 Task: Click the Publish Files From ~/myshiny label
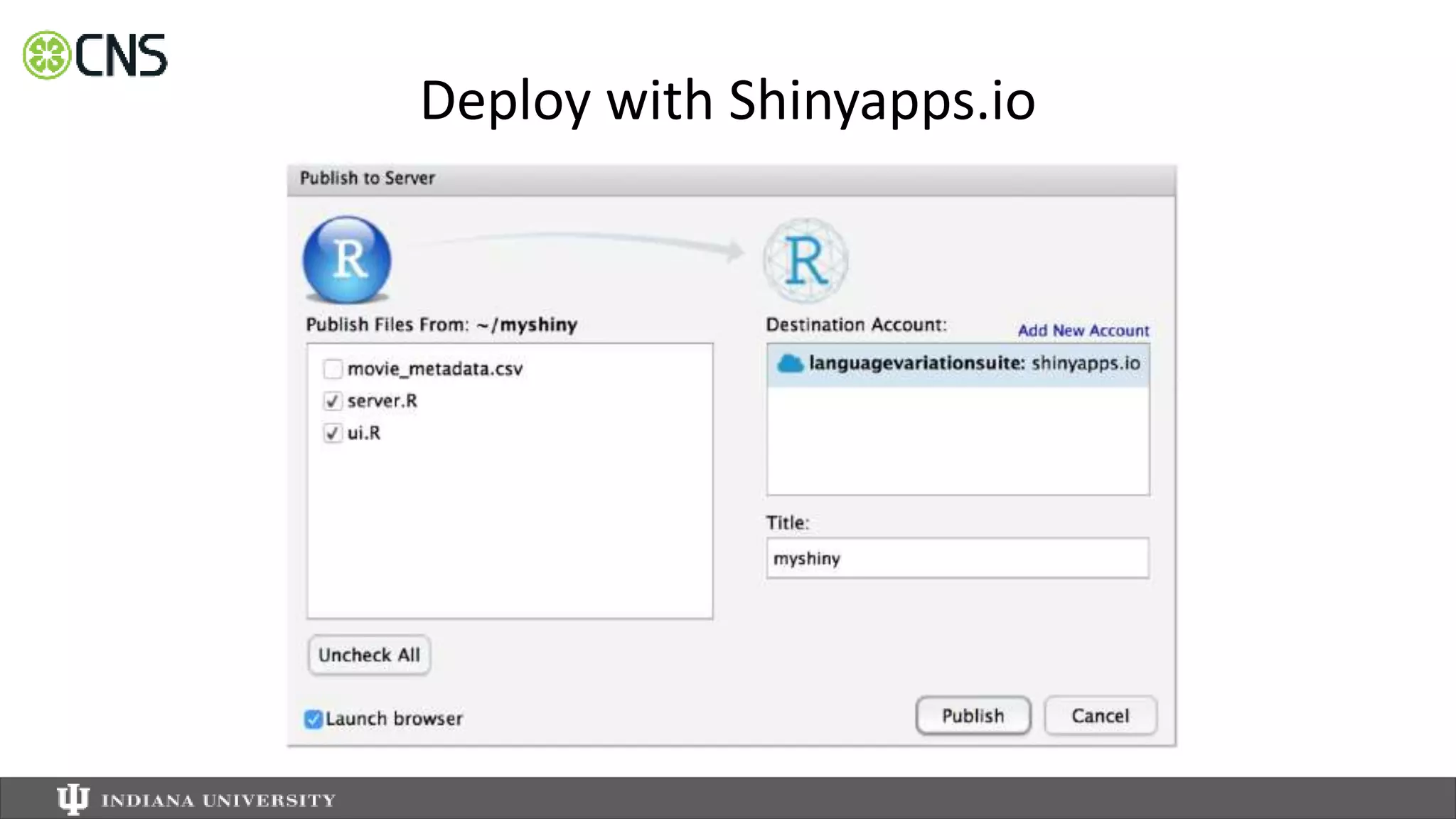(441, 325)
